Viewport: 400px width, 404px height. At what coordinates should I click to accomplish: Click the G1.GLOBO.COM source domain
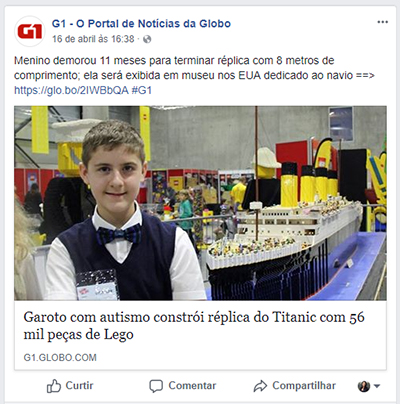point(60,358)
